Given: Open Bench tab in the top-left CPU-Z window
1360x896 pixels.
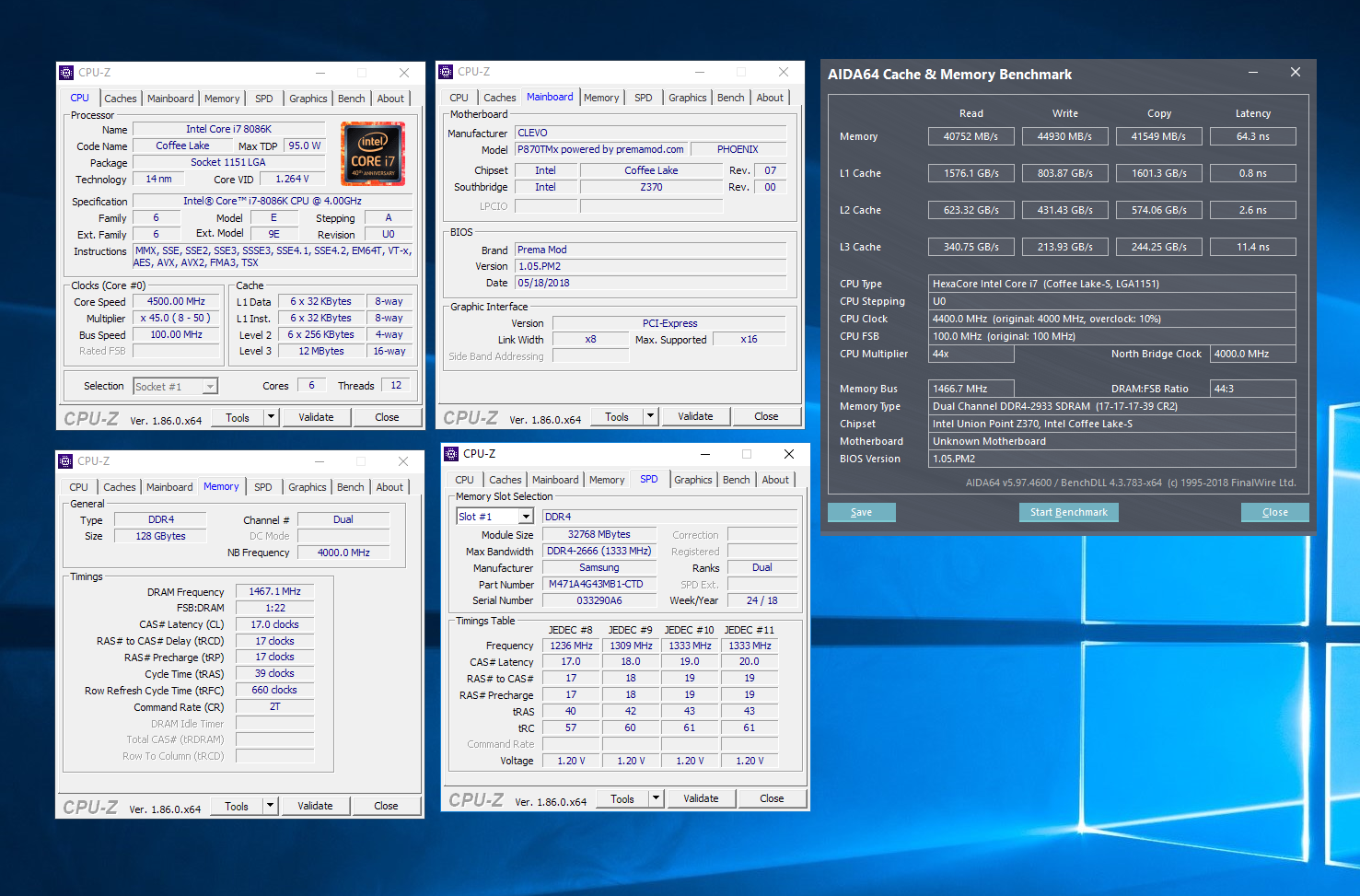Looking at the screenshot, I should pos(351,99).
